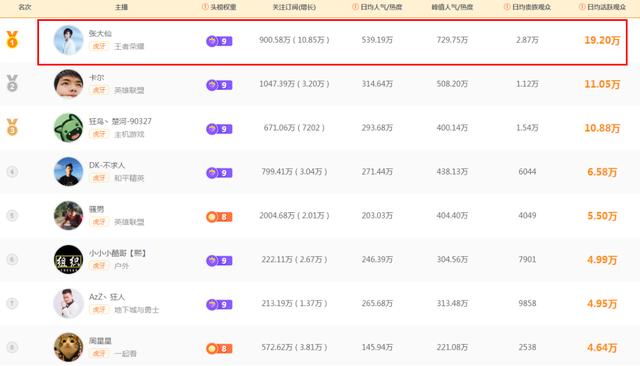Click the gold first-place medal icon
The height and width of the screenshot is (366, 640).
12,40
